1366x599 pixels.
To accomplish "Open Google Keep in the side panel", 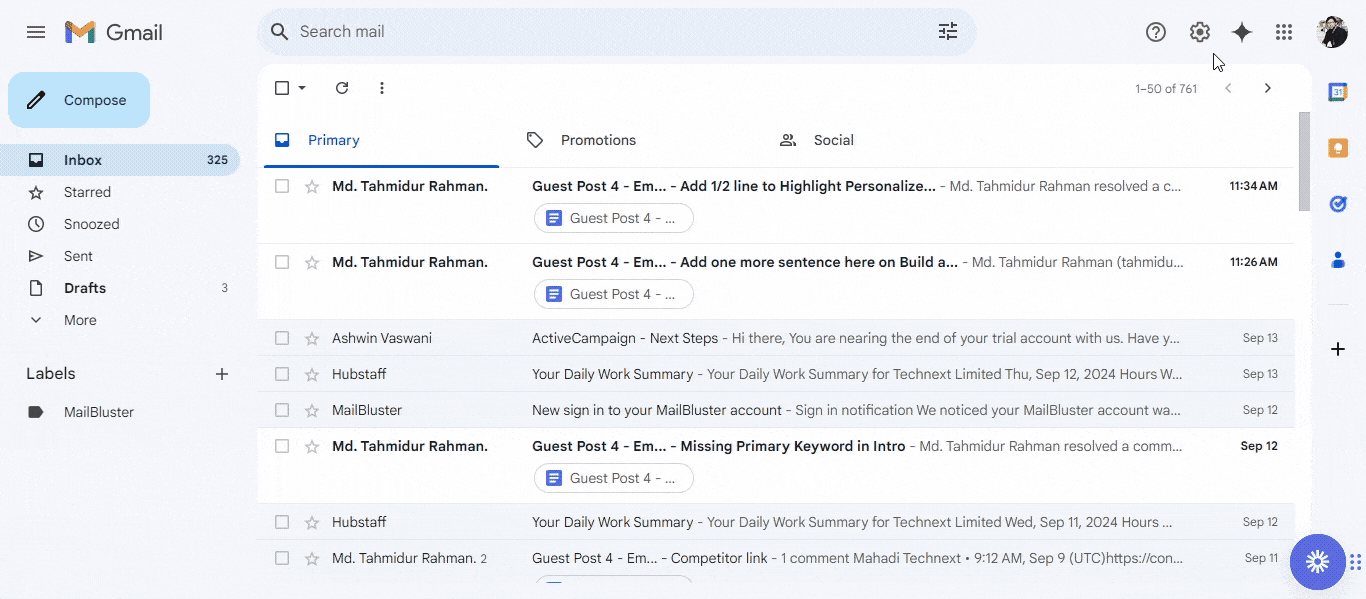I will click(x=1338, y=147).
